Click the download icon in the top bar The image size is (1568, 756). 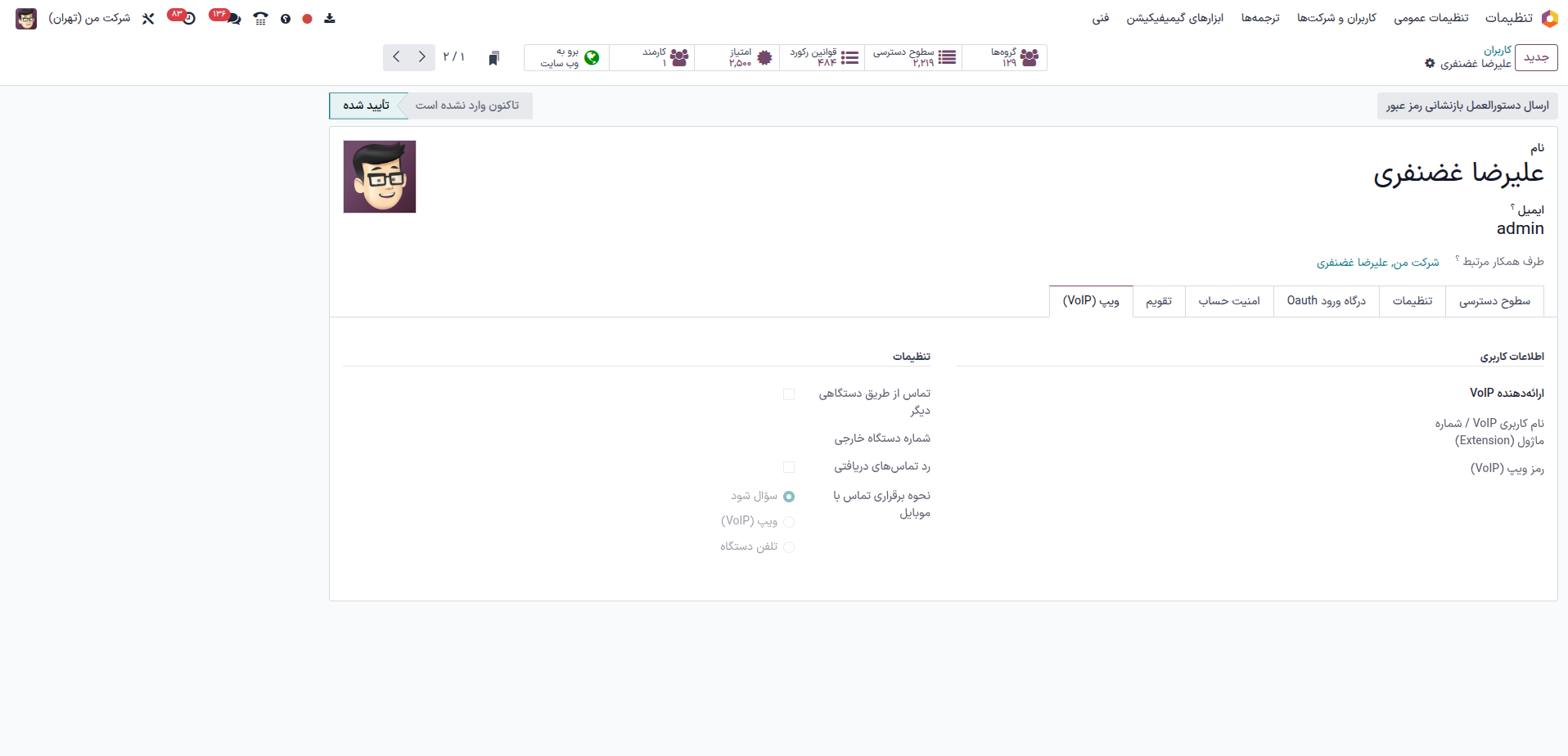[330, 18]
